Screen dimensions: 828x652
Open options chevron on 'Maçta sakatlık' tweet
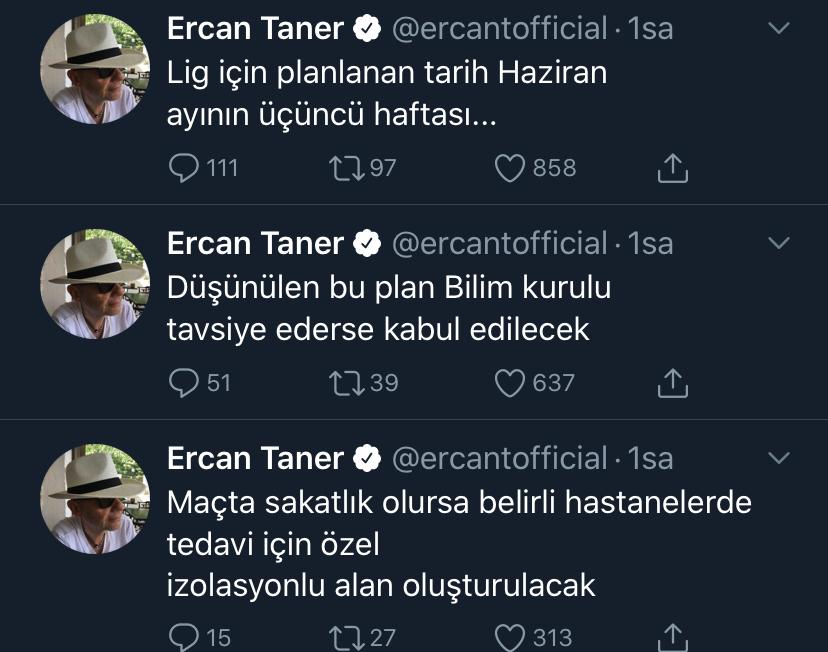777,458
